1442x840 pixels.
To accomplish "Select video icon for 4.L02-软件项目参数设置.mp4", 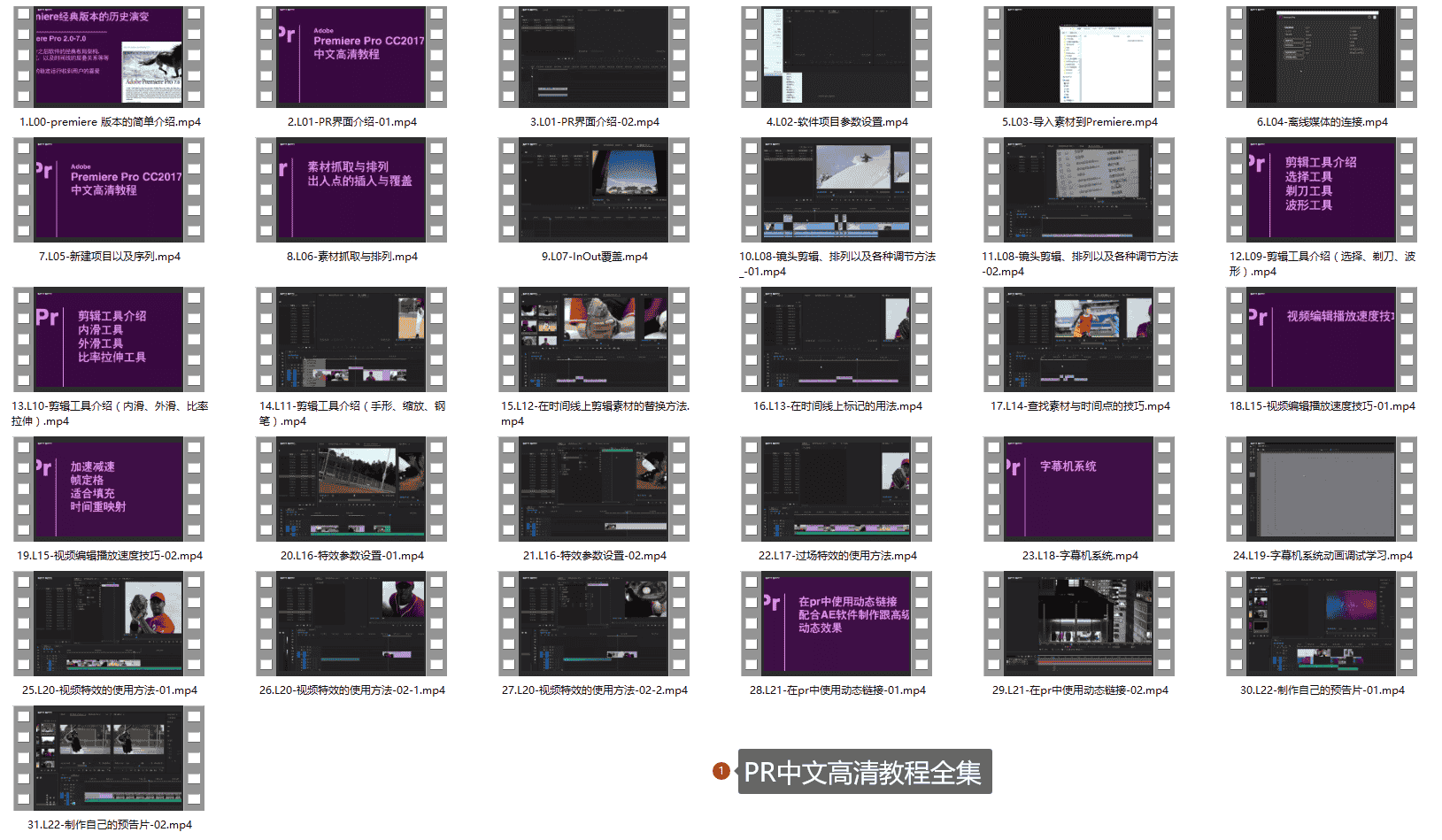I will pos(837,57).
